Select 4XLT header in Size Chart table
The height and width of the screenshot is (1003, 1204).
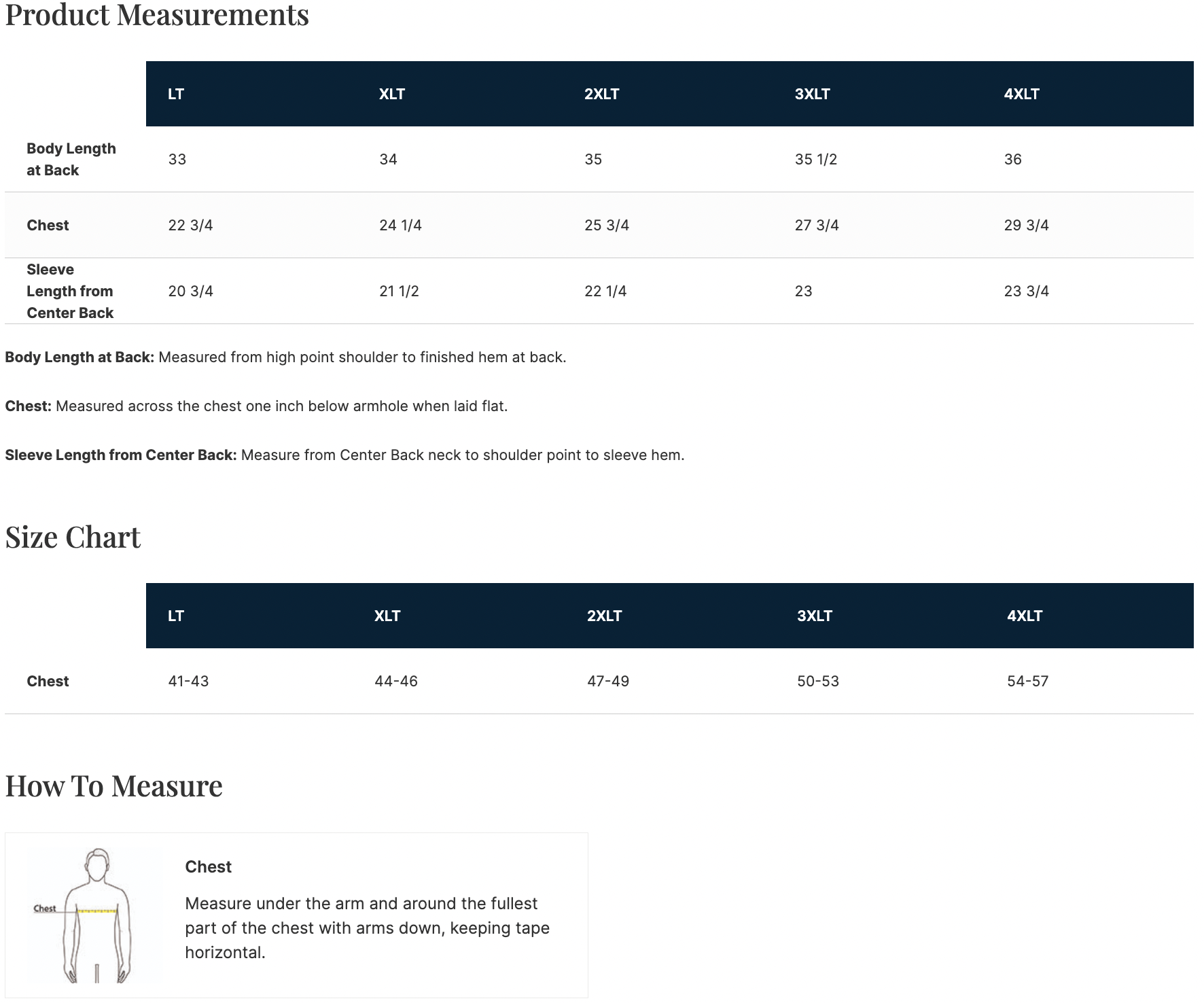tap(1024, 616)
